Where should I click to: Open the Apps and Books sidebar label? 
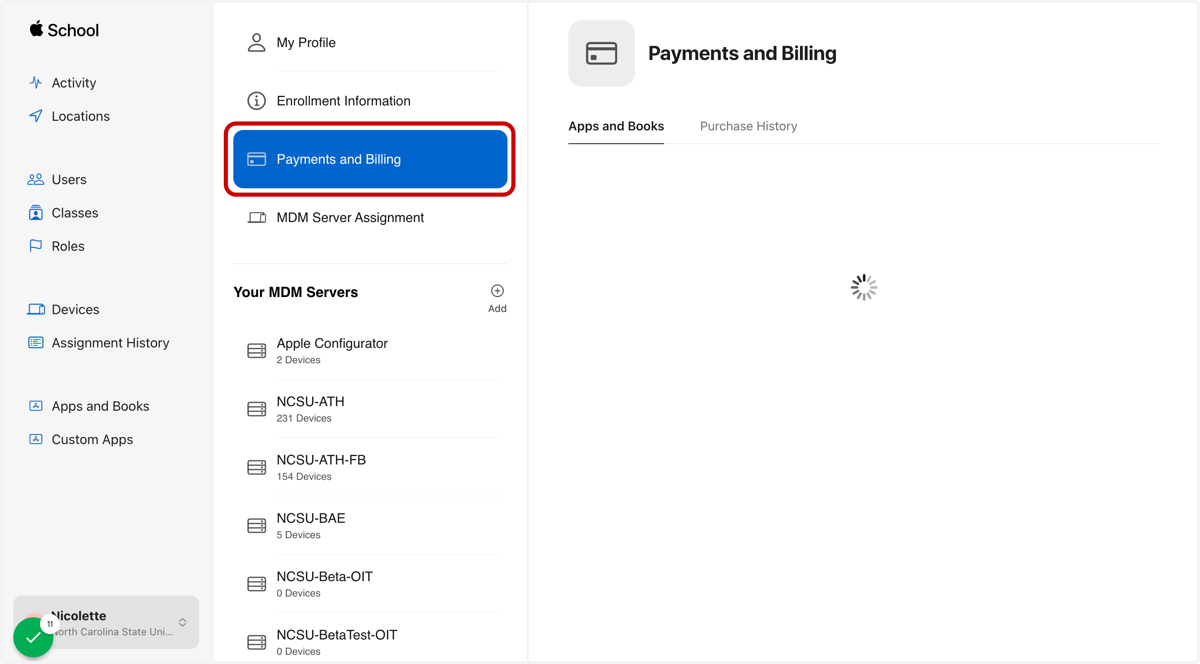tap(100, 406)
